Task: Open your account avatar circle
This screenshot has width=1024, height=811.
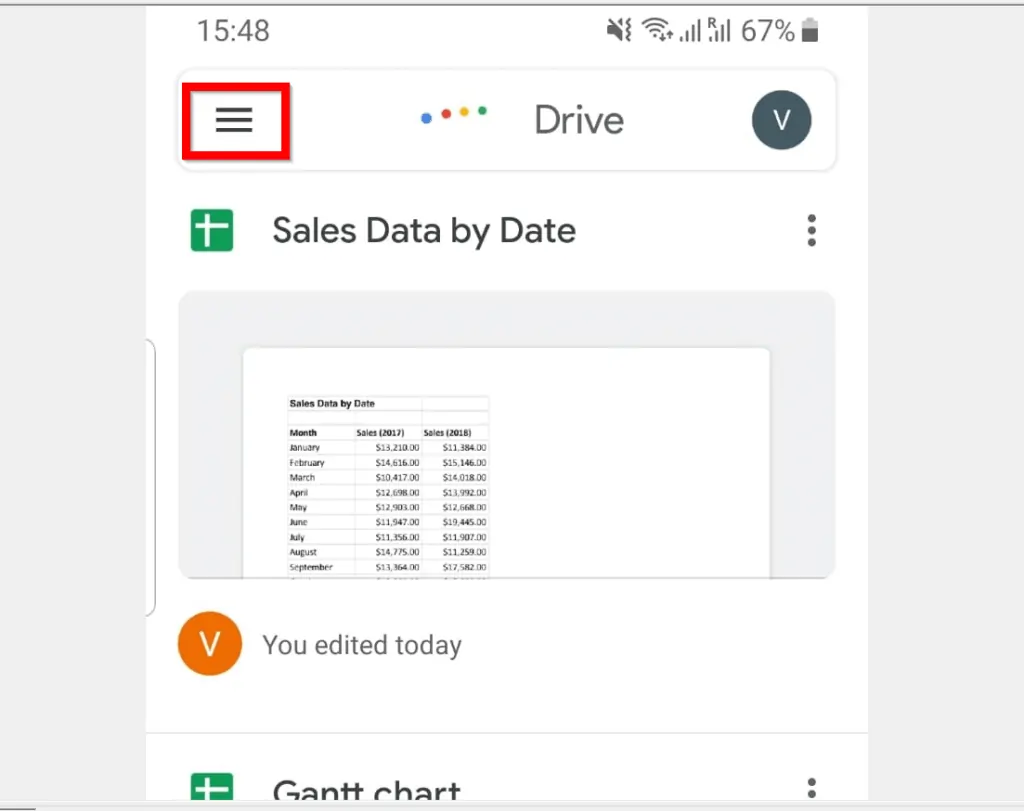Action: [x=782, y=120]
